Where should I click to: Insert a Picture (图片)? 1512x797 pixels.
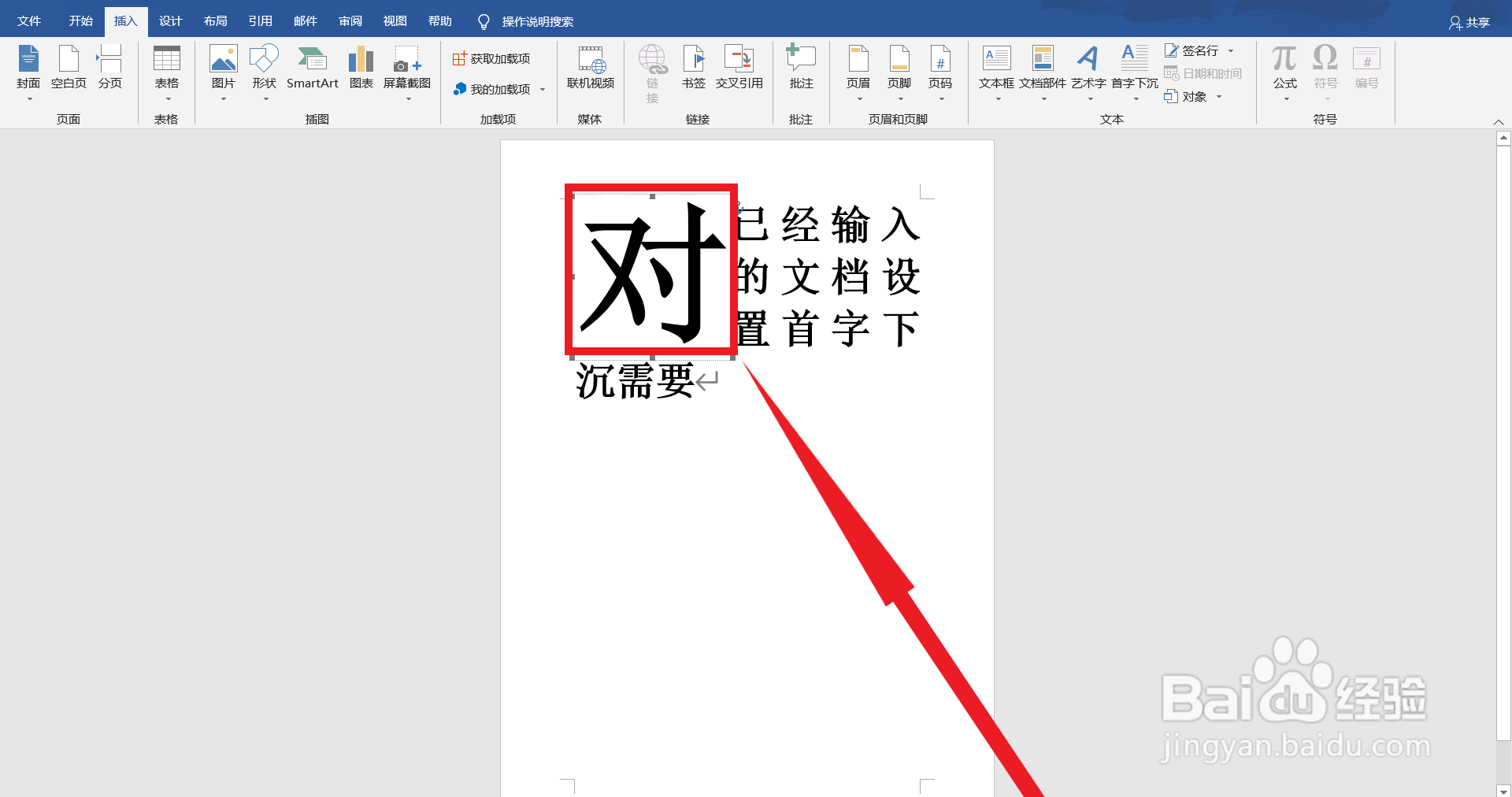pos(224,72)
